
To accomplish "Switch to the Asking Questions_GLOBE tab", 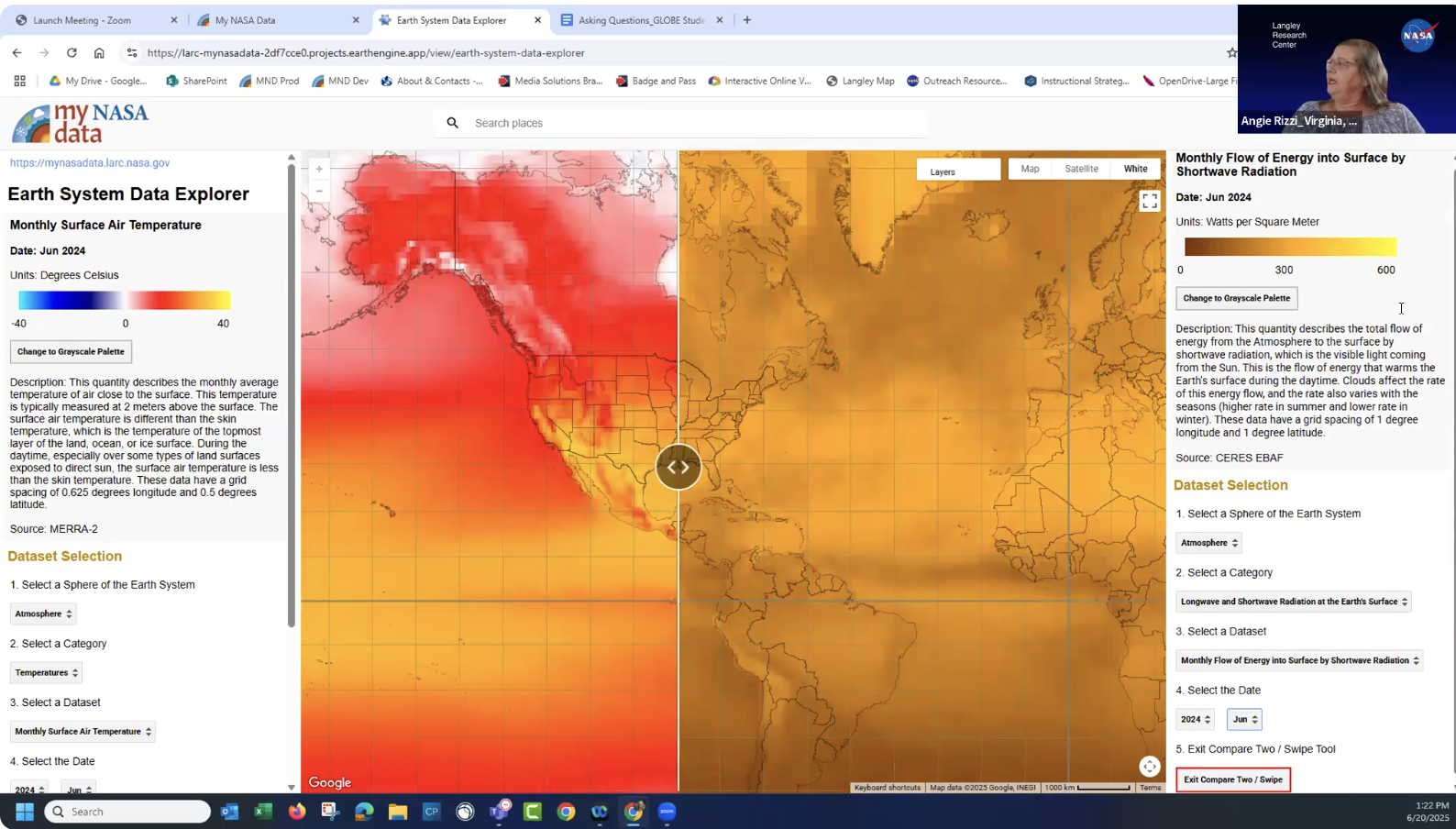I will pos(642,20).
